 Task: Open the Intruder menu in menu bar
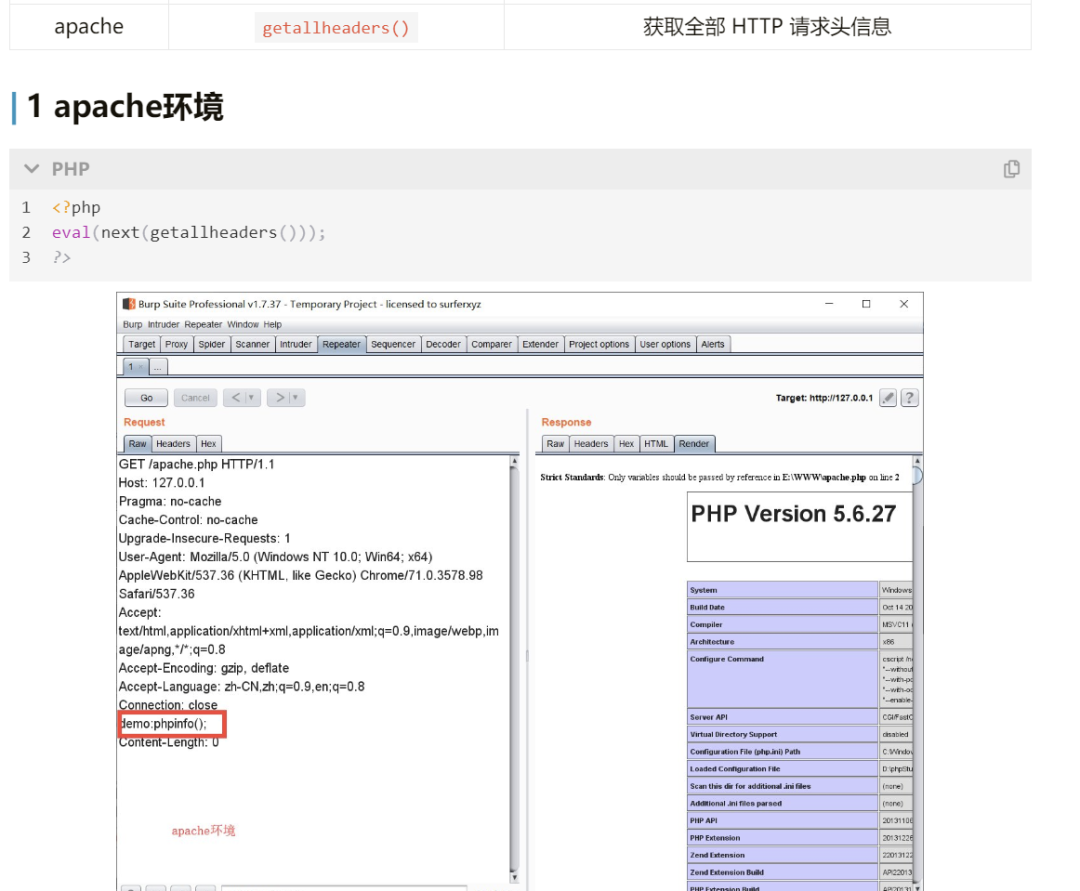coord(163,324)
